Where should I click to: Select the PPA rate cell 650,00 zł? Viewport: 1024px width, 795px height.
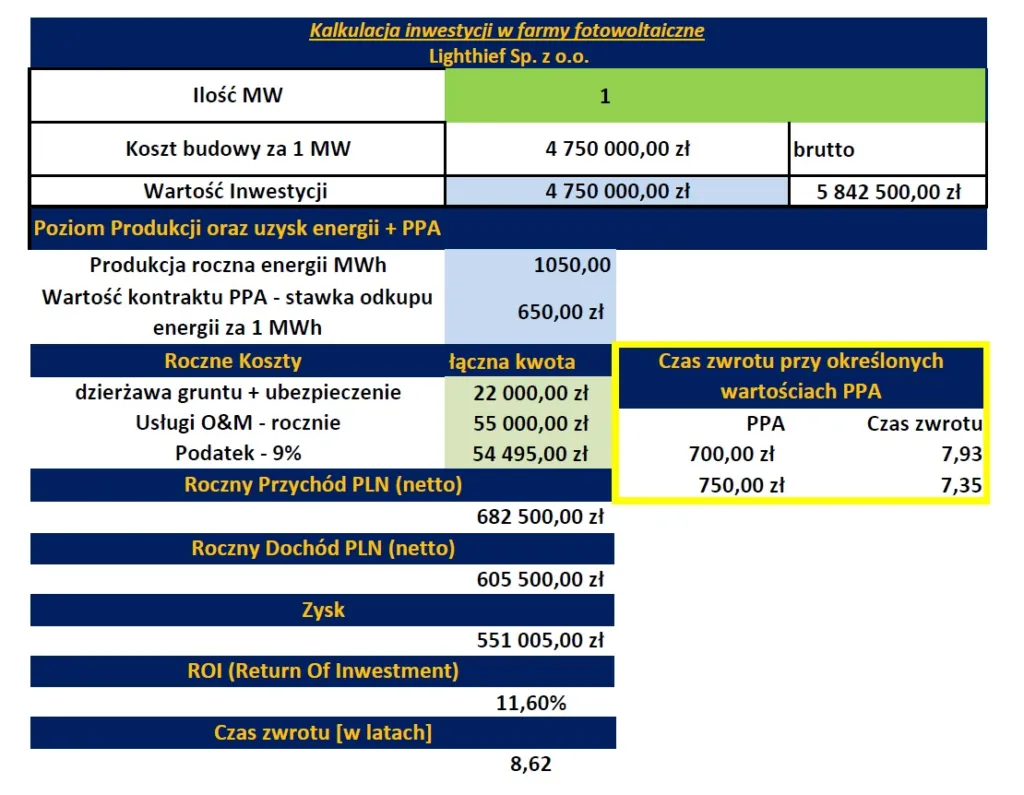pos(530,312)
